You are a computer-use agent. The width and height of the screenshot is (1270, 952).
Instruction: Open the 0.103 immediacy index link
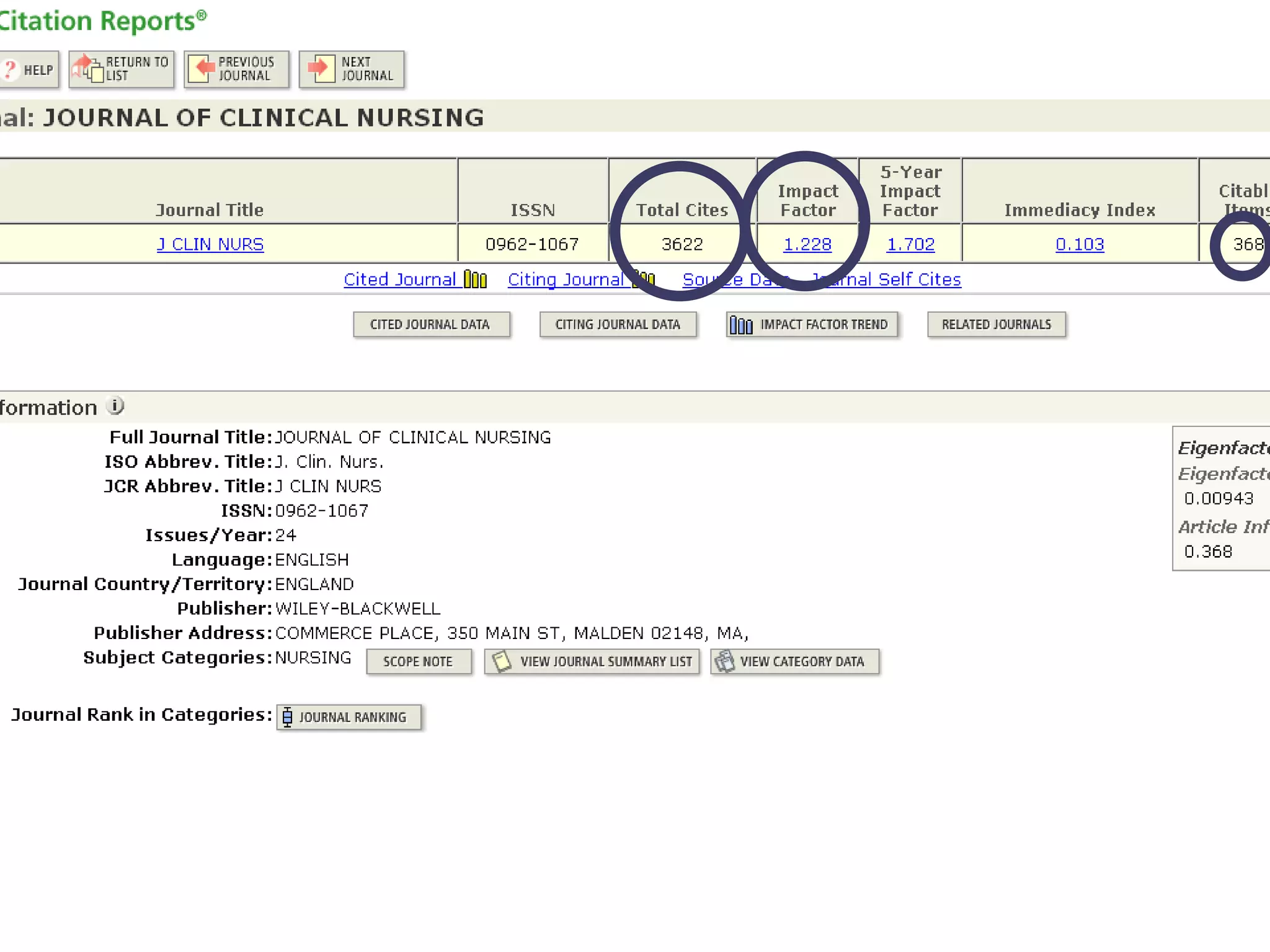[1080, 244]
